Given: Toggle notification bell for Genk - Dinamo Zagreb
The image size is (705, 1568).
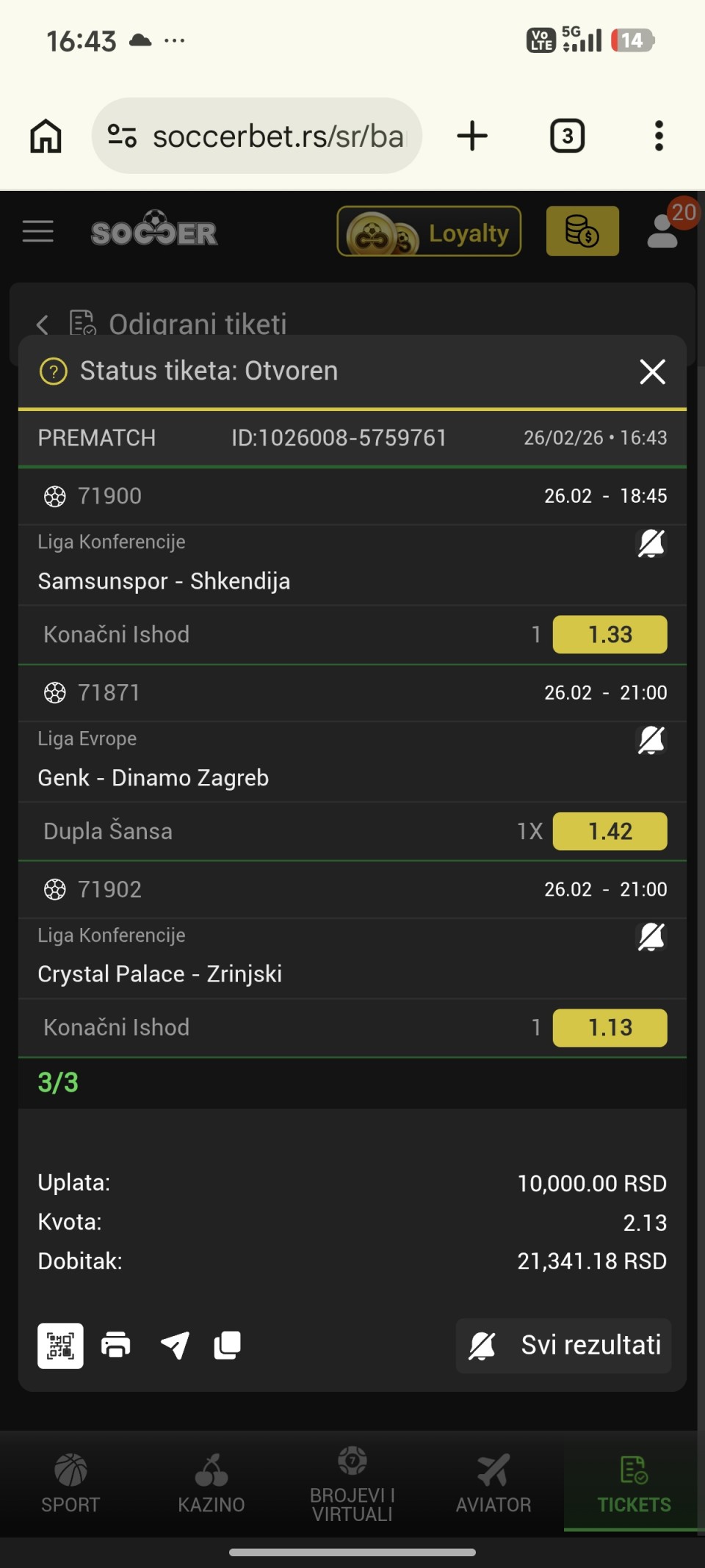Looking at the screenshot, I should [651, 741].
